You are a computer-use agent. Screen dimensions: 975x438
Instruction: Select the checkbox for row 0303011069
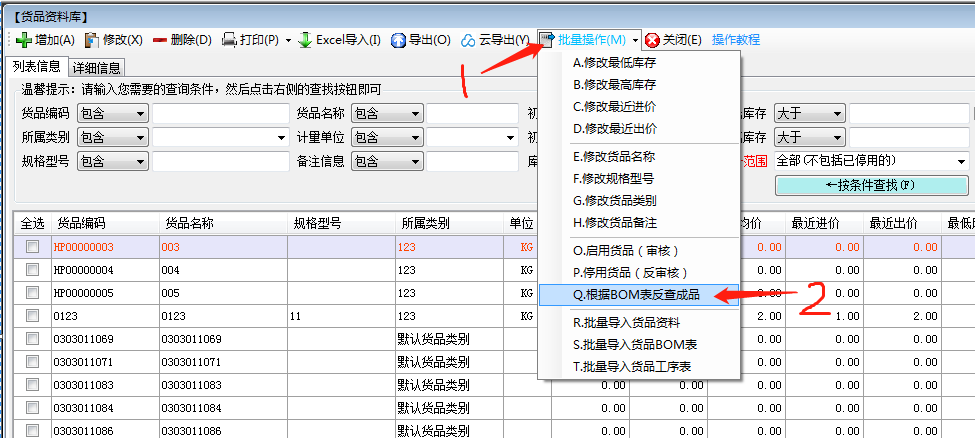[x=33, y=339]
